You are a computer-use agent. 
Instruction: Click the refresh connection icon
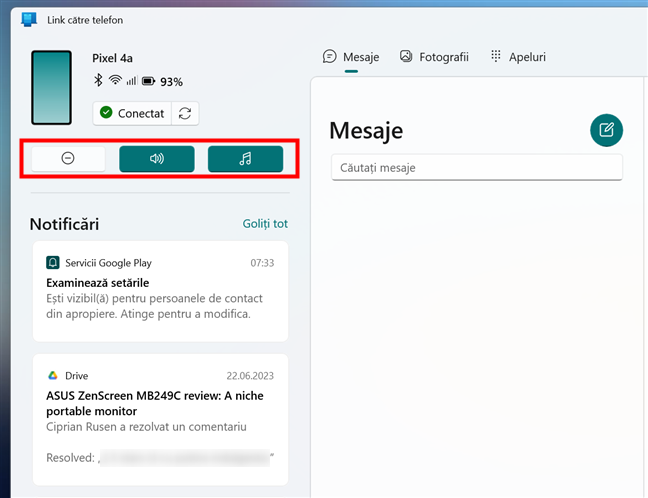coord(185,113)
